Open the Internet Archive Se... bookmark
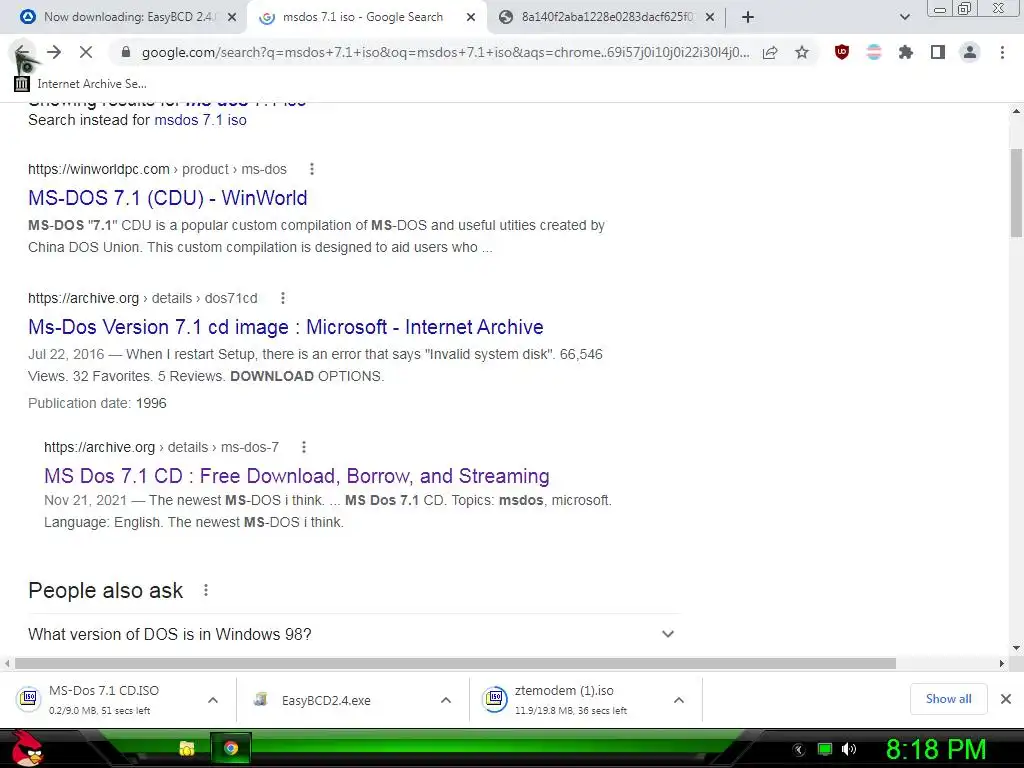 point(81,84)
